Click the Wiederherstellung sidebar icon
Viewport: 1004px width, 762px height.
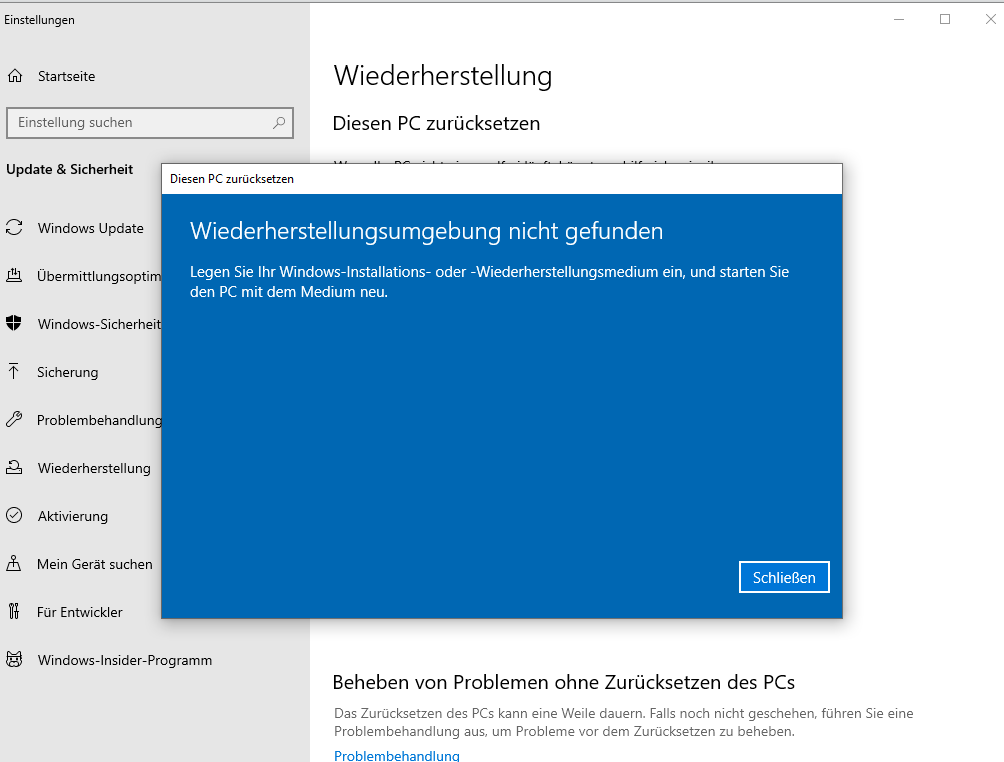pos(14,467)
